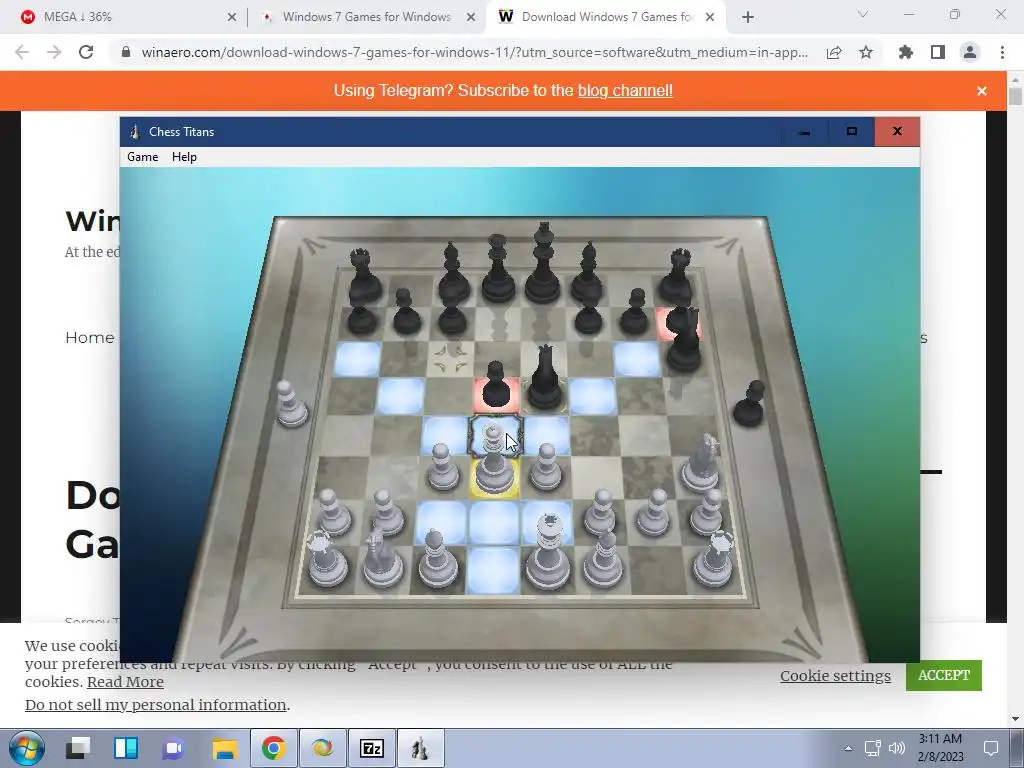The image size is (1024, 768).
Task: Dismiss the Telegram banner
Action: tap(982, 91)
